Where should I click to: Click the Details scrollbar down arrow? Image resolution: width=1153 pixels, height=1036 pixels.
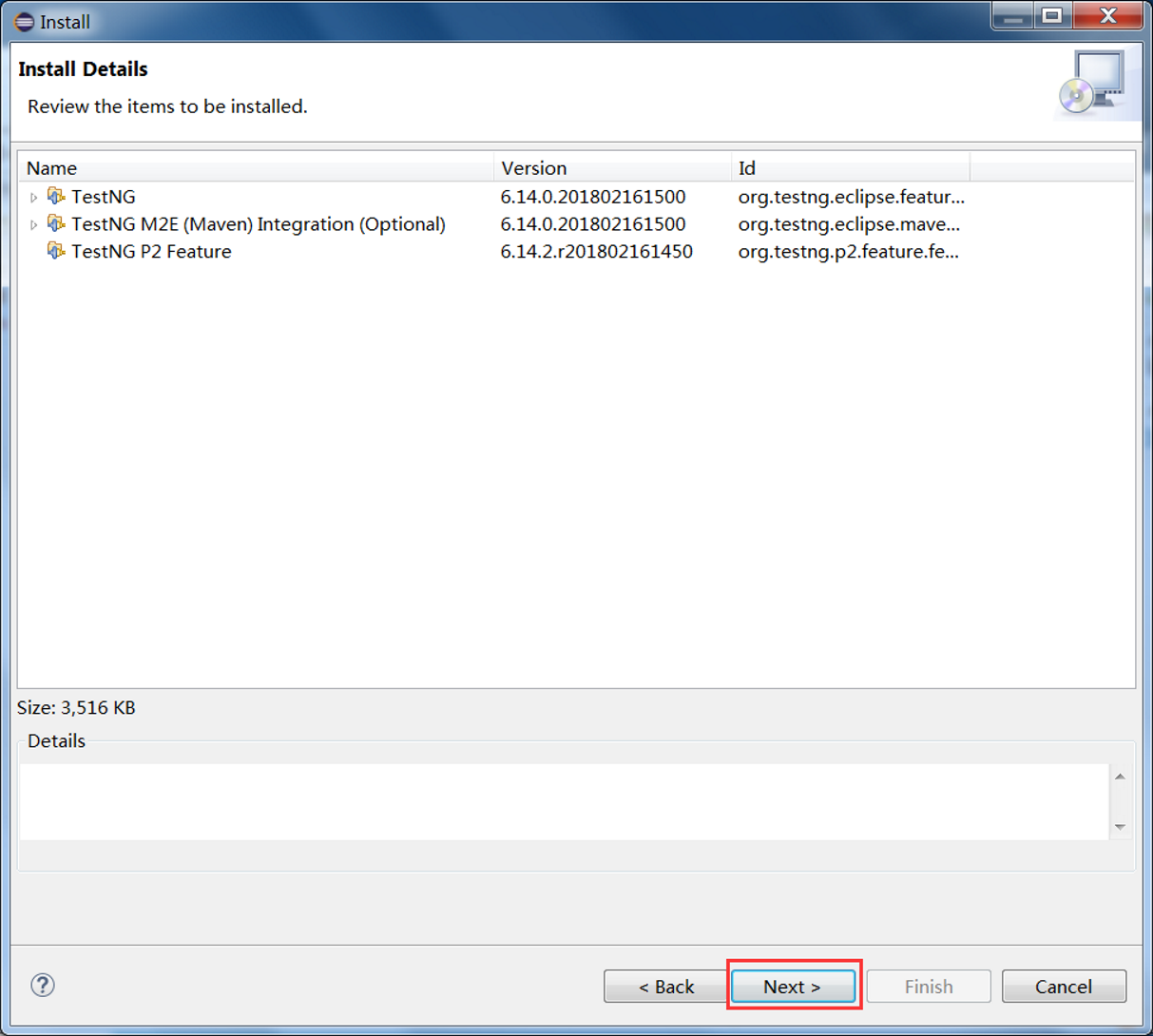tap(1120, 827)
